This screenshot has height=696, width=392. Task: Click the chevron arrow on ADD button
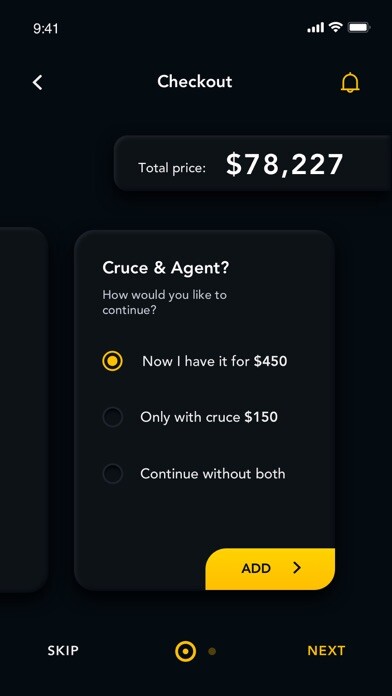(x=297, y=567)
